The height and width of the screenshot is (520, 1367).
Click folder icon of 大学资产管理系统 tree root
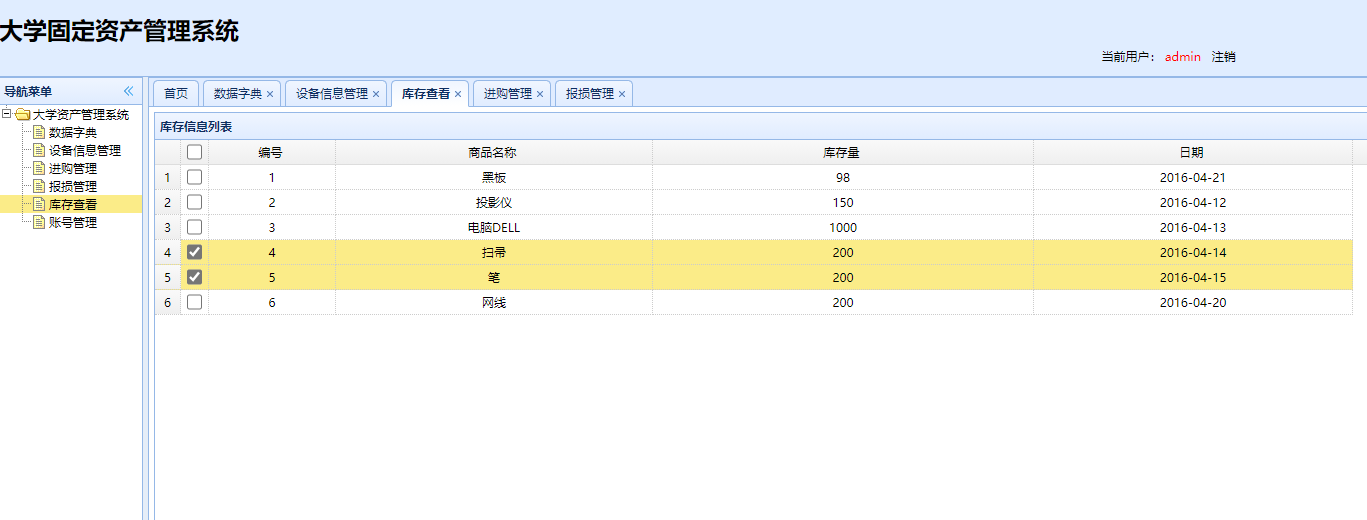click(22, 114)
